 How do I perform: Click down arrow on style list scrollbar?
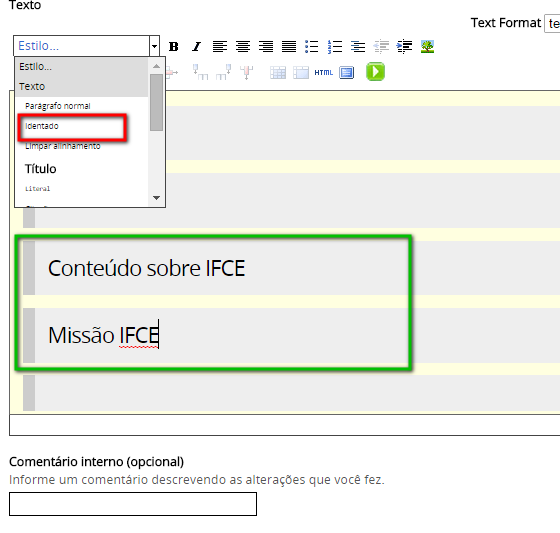point(156,198)
